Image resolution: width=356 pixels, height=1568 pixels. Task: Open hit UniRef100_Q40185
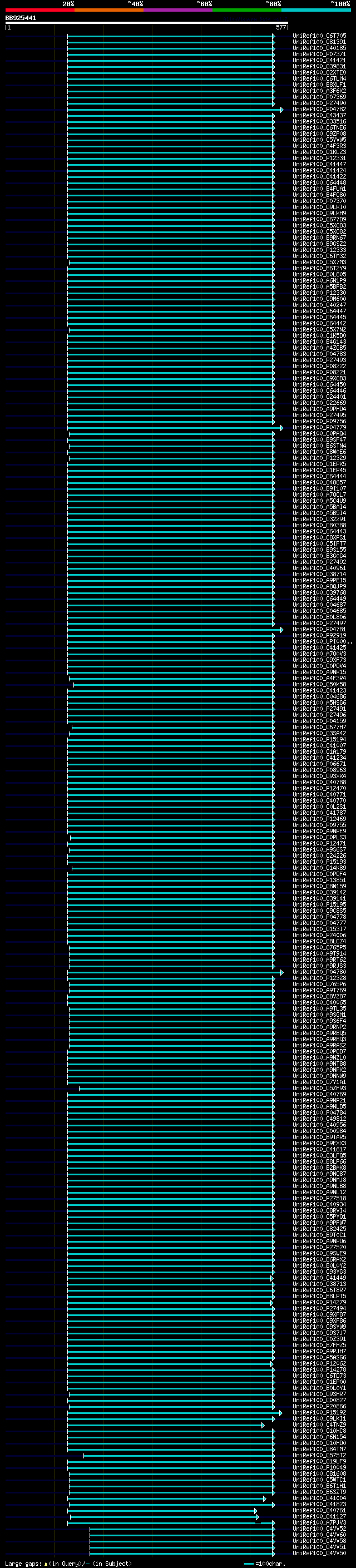tap(319, 48)
